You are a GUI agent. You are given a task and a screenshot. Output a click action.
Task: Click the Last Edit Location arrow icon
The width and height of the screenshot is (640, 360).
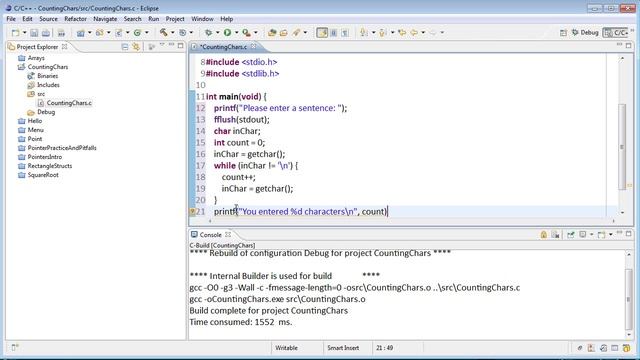(402, 33)
